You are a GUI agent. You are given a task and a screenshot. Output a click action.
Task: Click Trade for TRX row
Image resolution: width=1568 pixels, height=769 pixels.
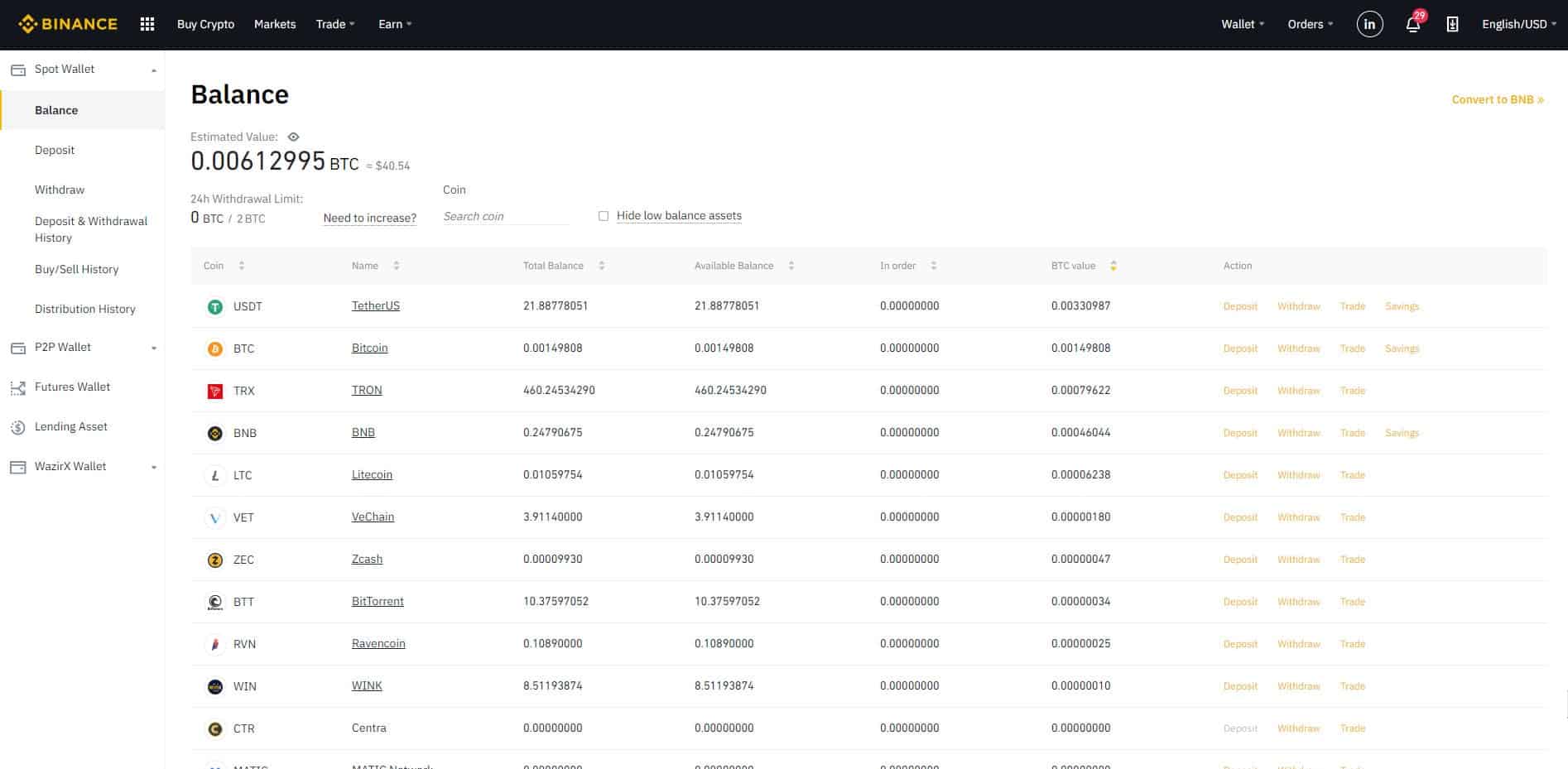(1353, 391)
